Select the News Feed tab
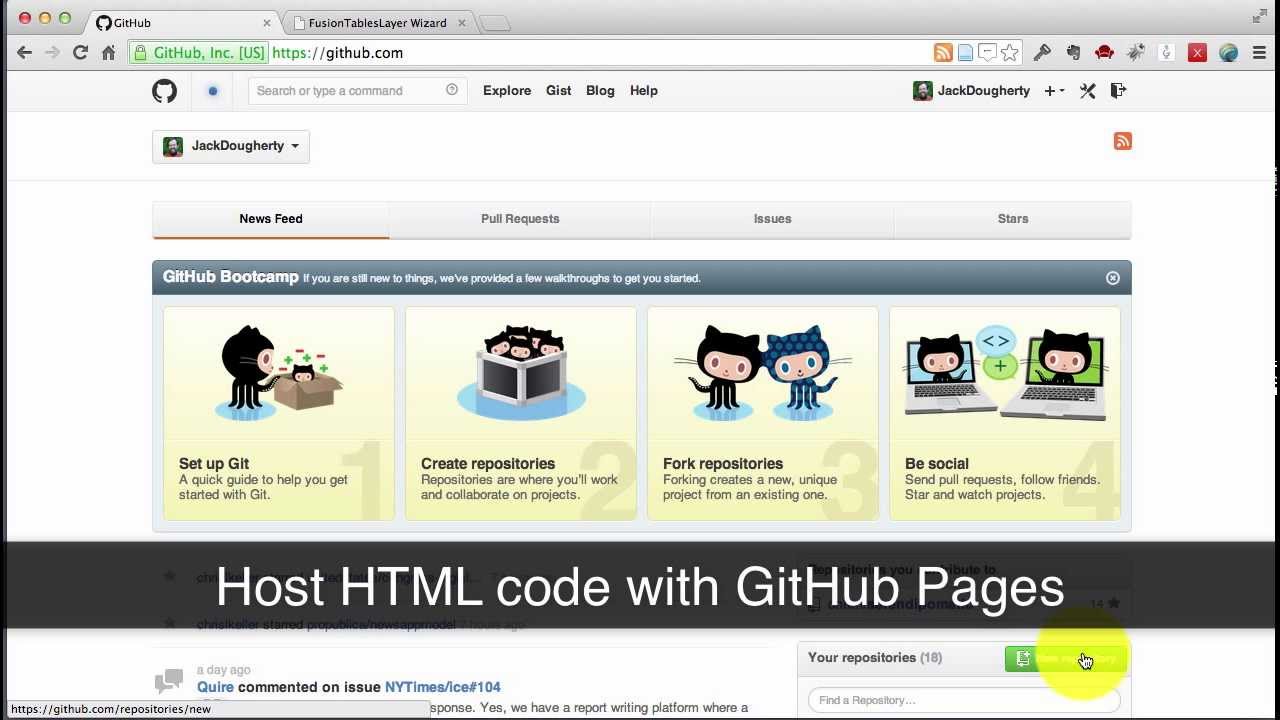 pos(271,219)
